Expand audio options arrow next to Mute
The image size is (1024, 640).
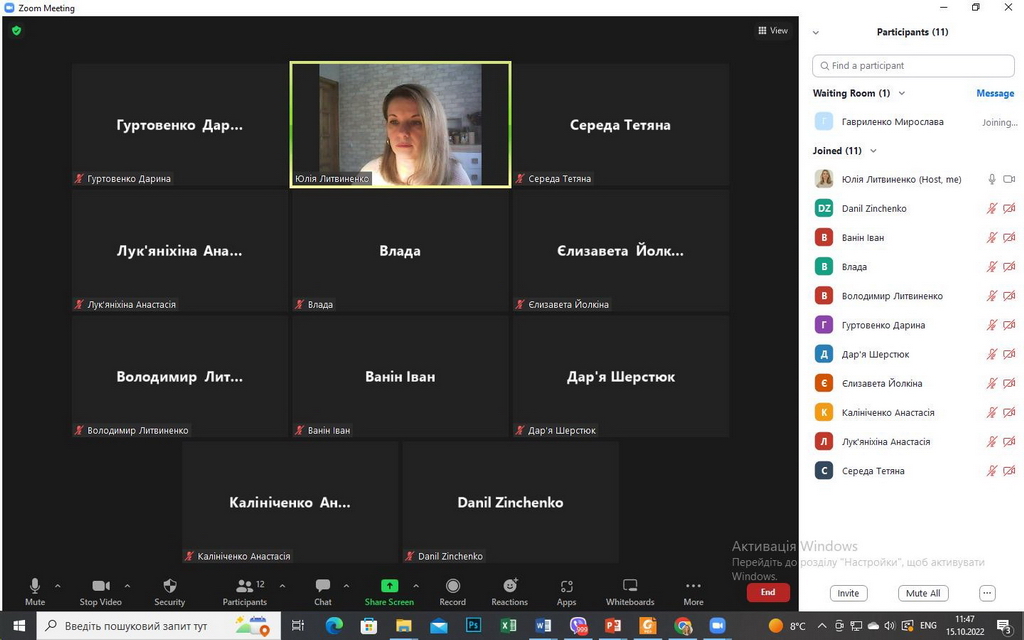coord(57,586)
